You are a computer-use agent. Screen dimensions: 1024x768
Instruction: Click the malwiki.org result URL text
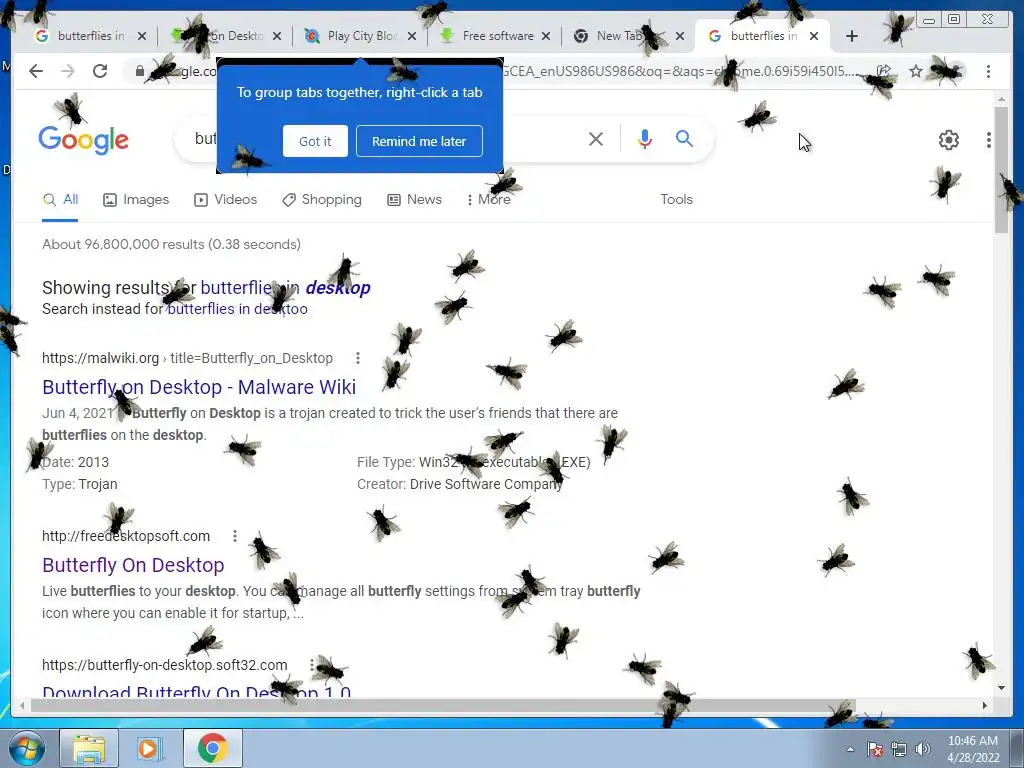pos(187,358)
